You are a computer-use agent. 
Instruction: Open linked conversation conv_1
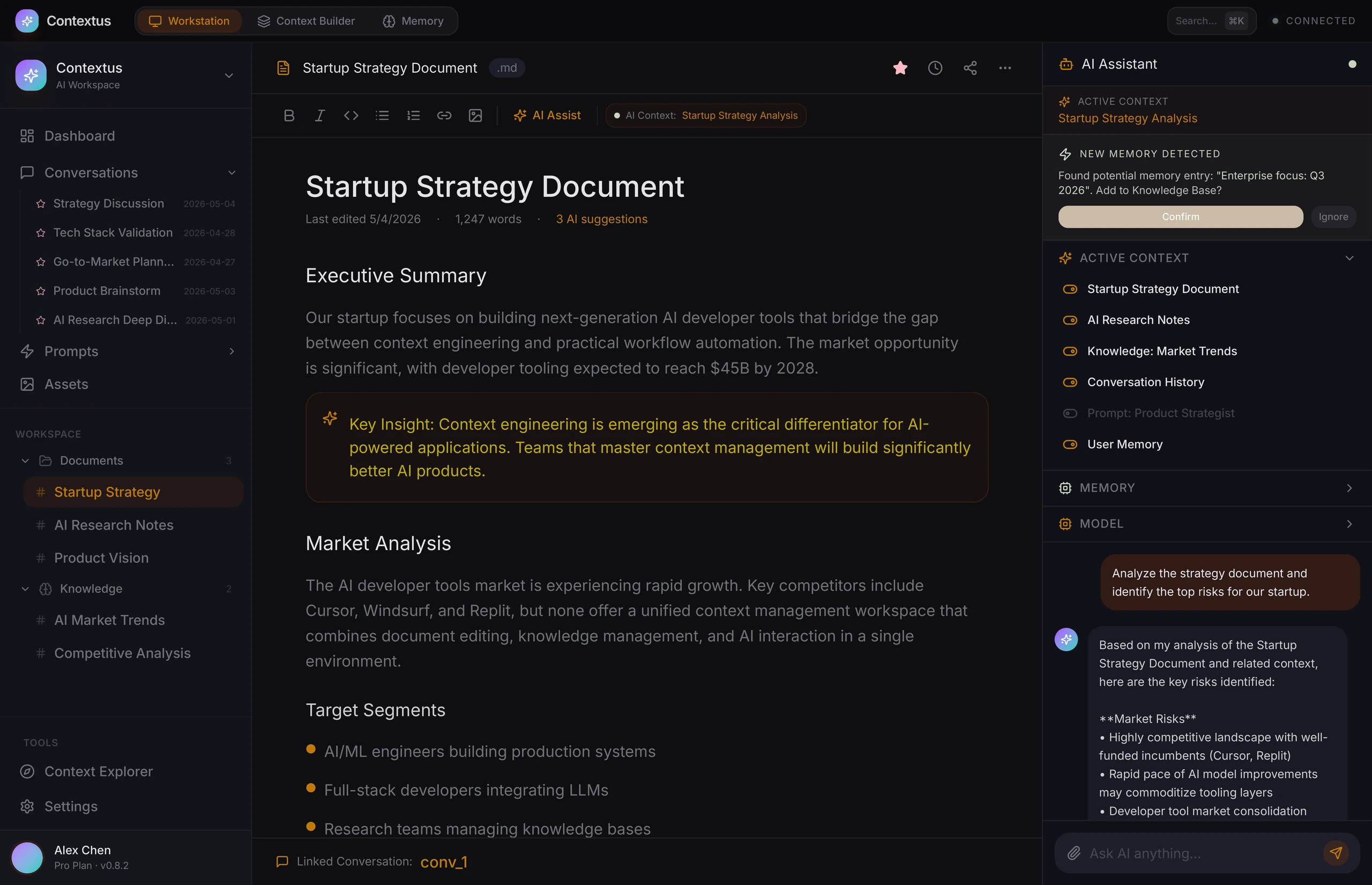[444, 861]
